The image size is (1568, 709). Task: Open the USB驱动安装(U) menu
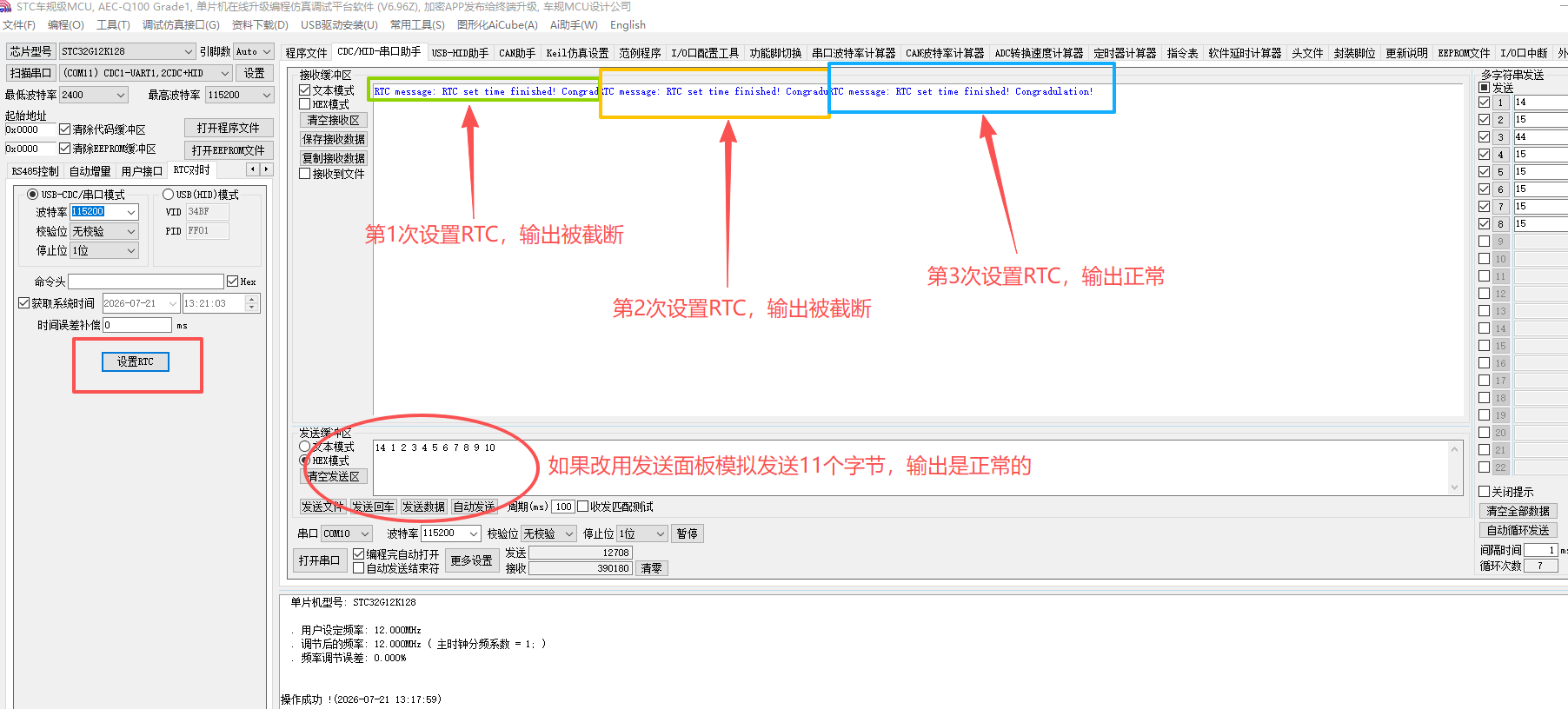coord(339,25)
